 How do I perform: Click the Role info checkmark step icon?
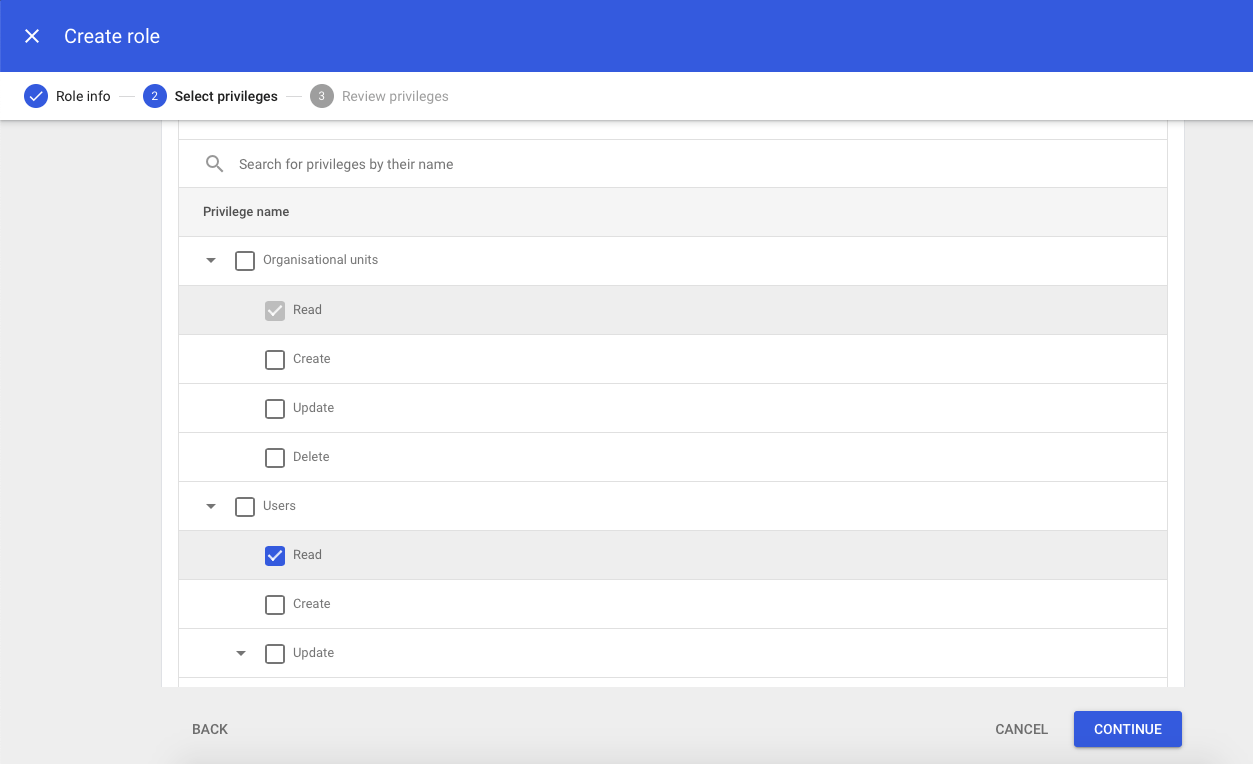point(36,97)
